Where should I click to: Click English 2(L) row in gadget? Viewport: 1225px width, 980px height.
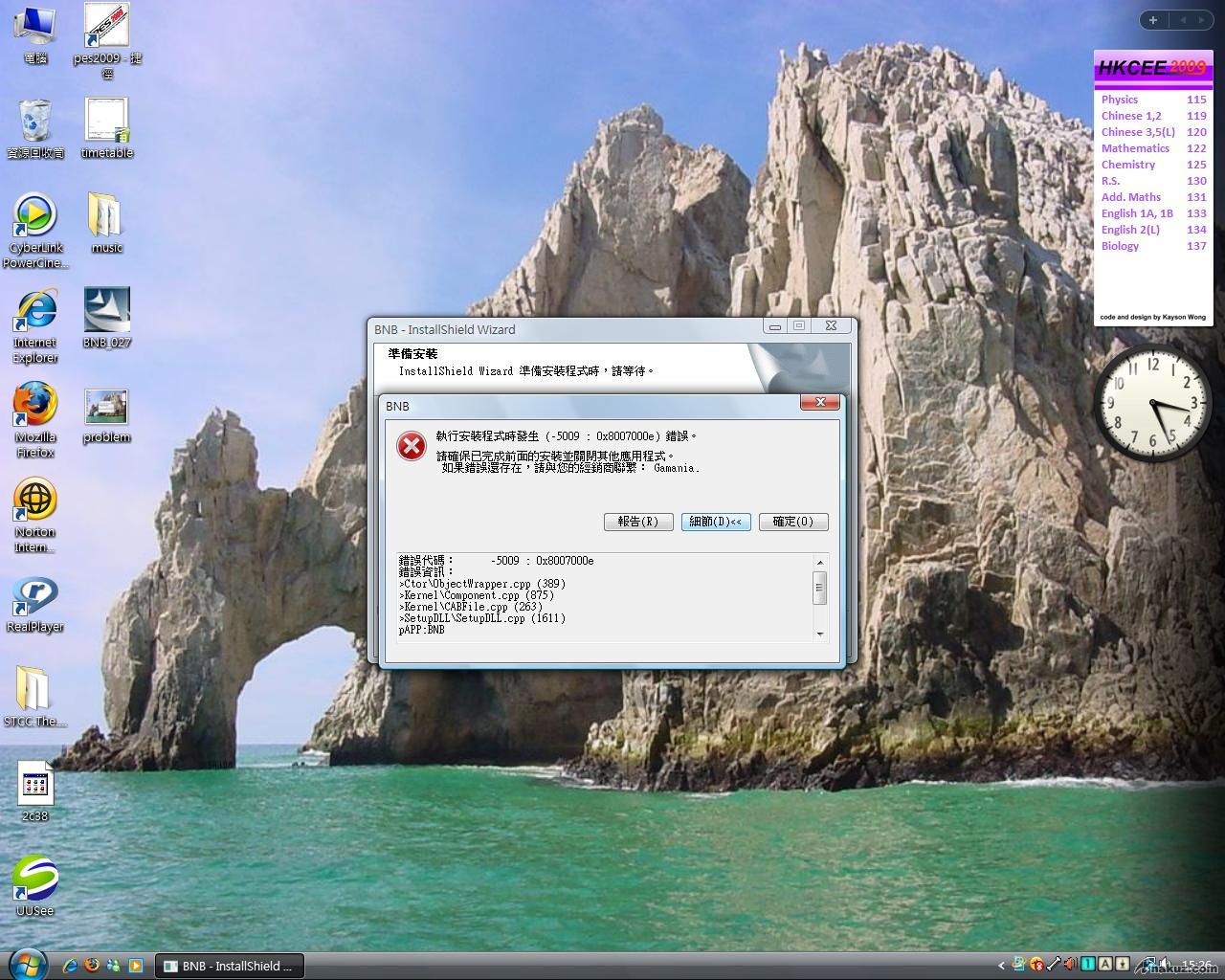(1153, 230)
